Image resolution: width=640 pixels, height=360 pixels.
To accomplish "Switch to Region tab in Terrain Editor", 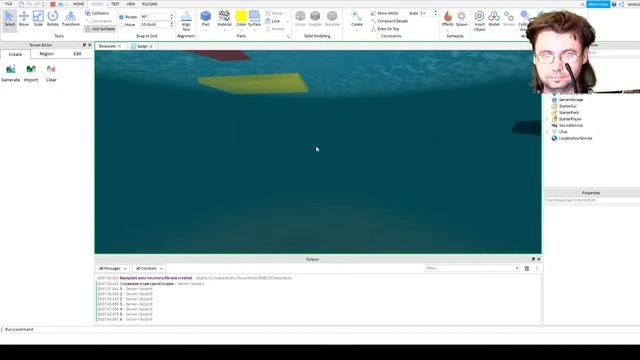I will click(47, 54).
